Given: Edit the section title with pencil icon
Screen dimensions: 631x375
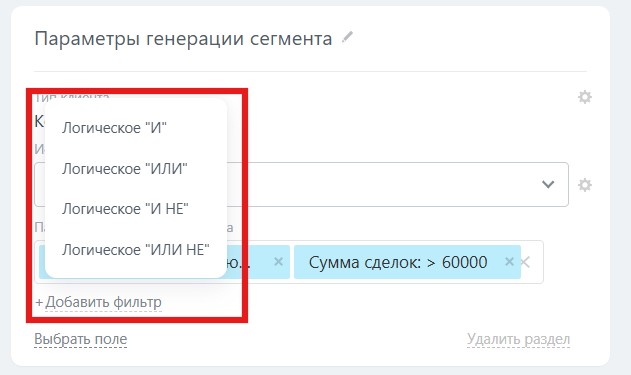Looking at the screenshot, I should point(347,37).
